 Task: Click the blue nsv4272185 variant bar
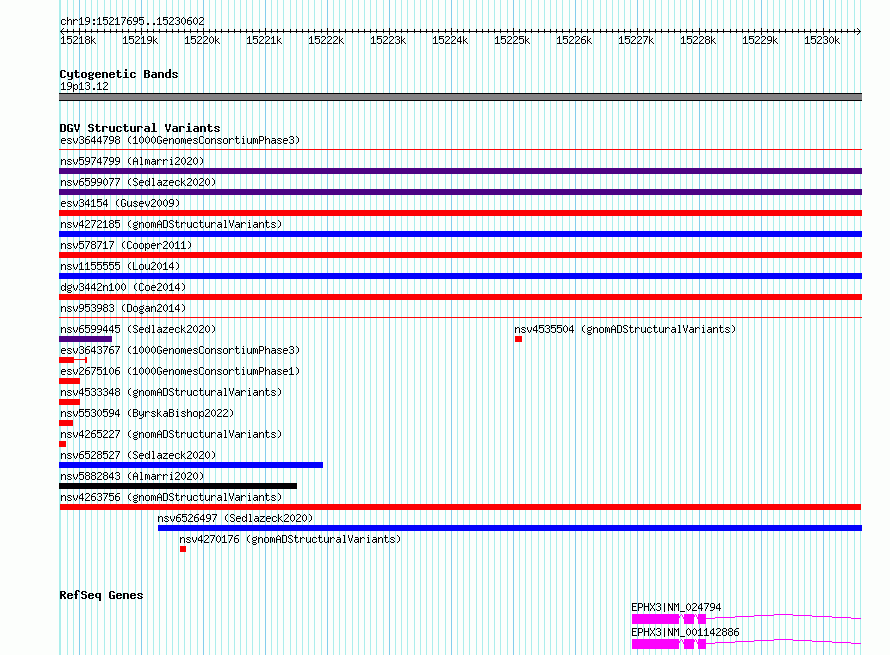[460, 234]
